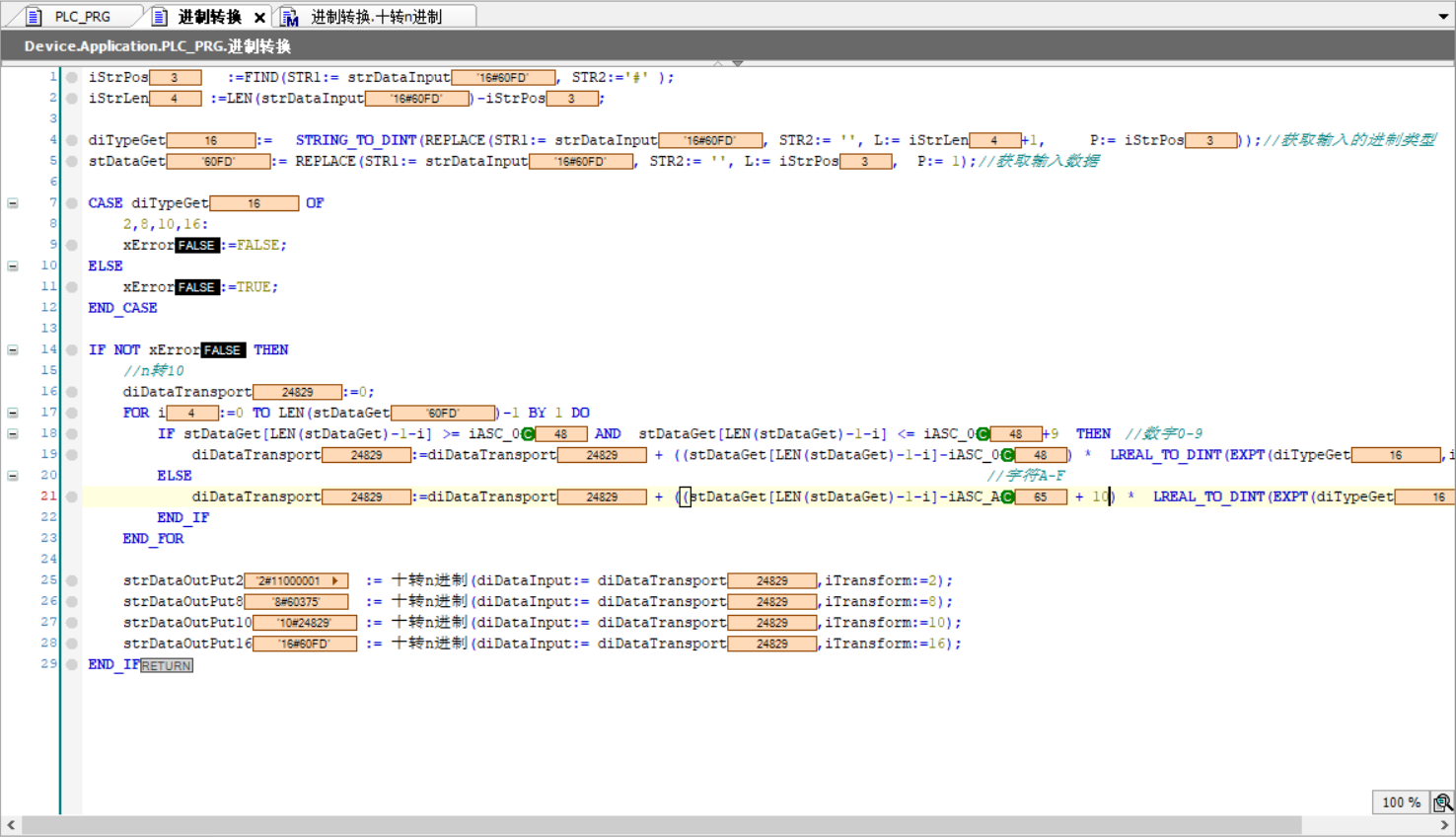Collapse the FOR loop at line 17
This screenshot has height=837, width=1456.
click(13, 413)
